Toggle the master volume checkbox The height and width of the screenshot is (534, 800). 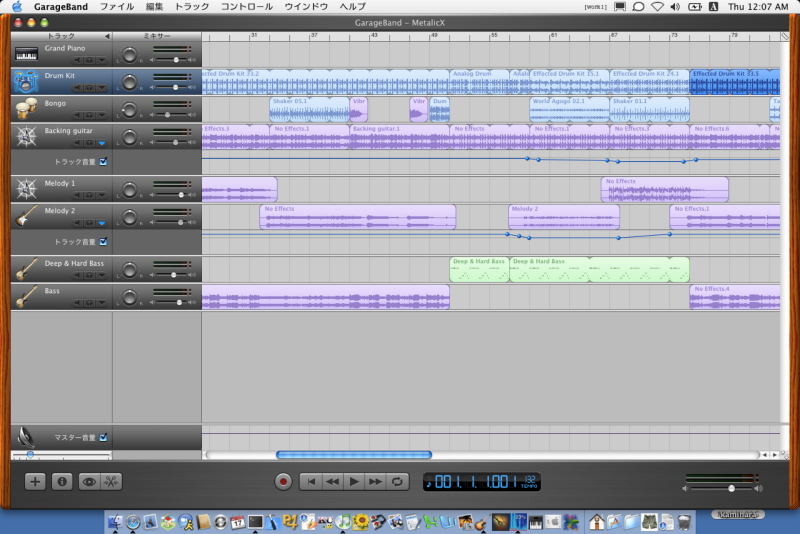click(x=103, y=437)
